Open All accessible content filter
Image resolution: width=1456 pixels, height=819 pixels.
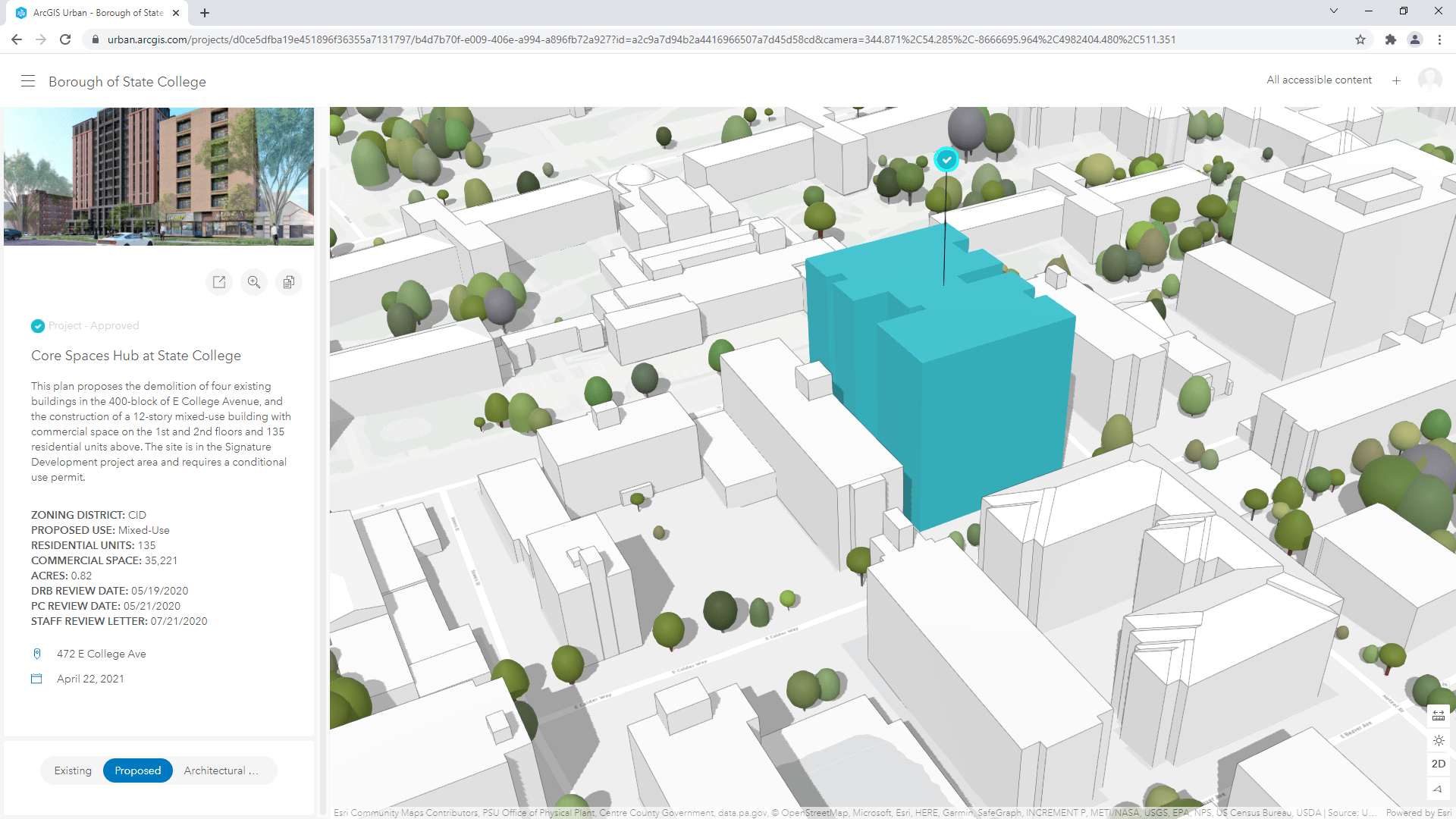click(1319, 80)
